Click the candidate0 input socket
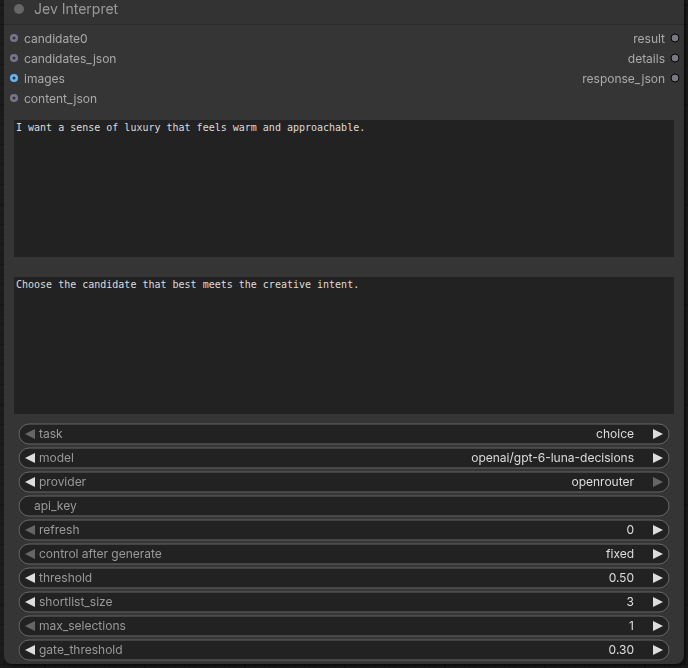 point(14,39)
